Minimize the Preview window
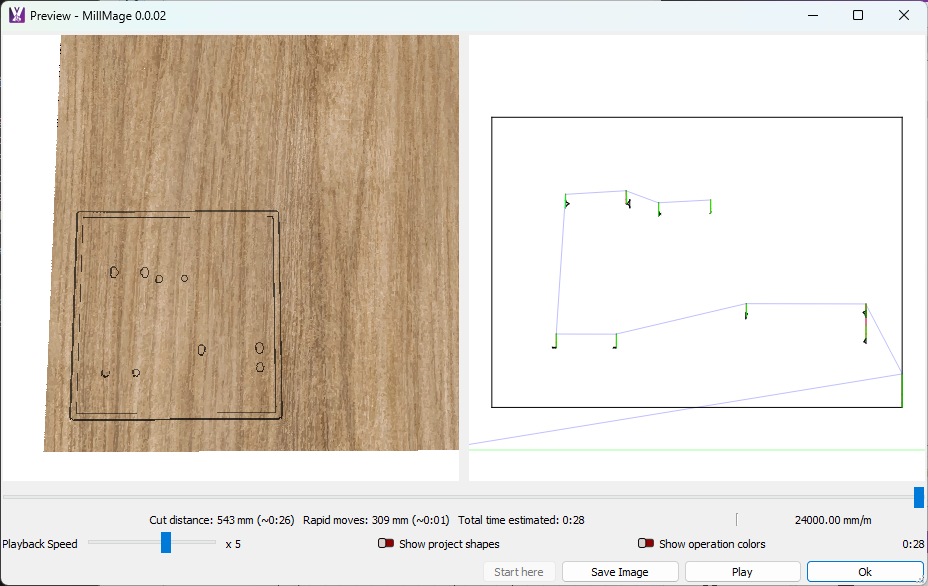The height and width of the screenshot is (586, 928). coord(812,15)
